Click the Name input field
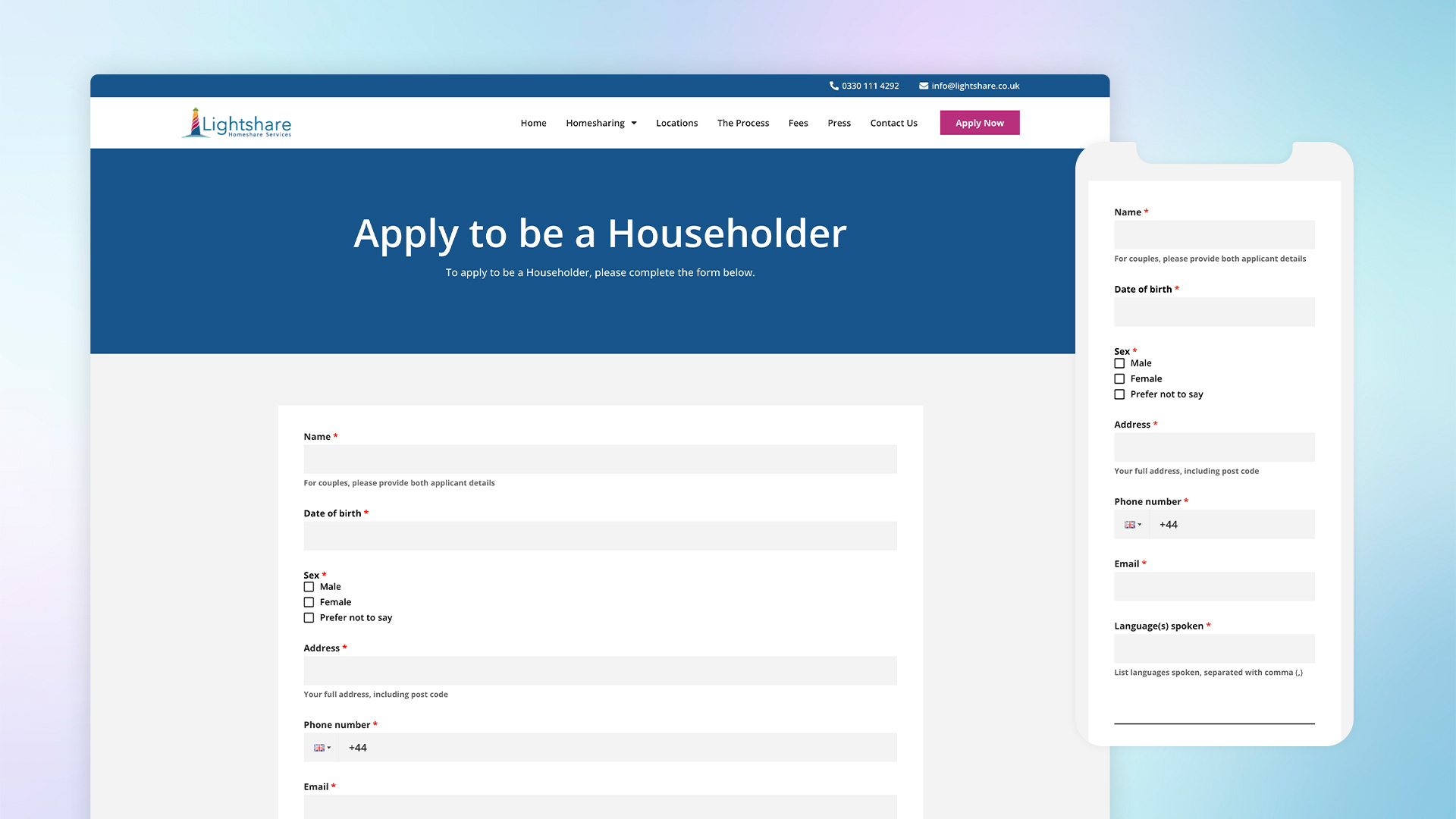The width and height of the screenshot is (1456, 819). point(599,459)
